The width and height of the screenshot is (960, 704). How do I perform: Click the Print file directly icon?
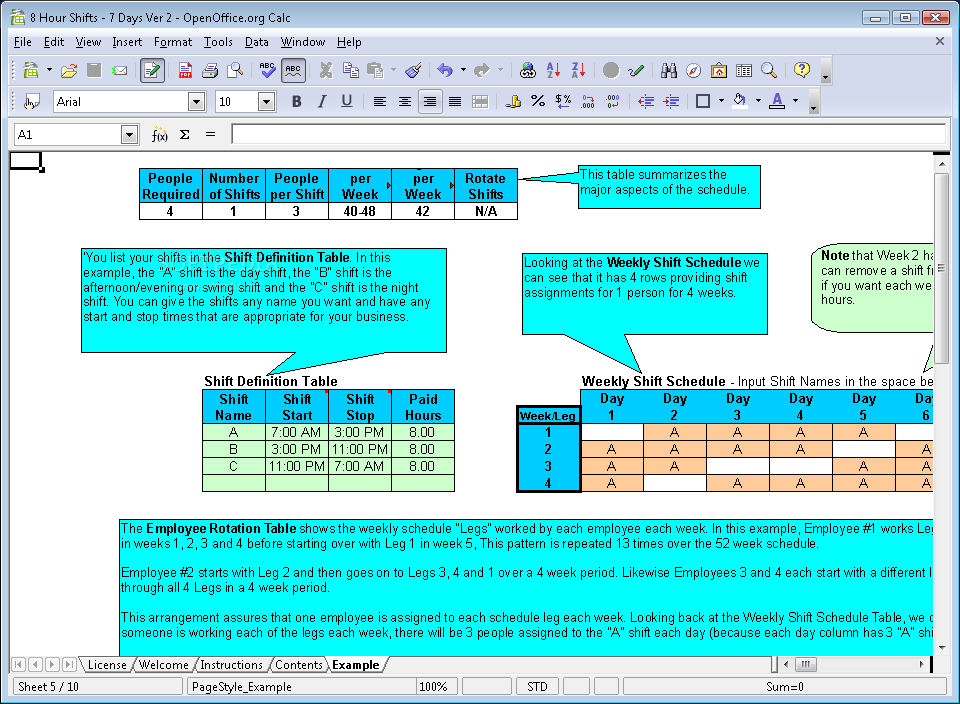pyautogui.click(x=210, y=70)
